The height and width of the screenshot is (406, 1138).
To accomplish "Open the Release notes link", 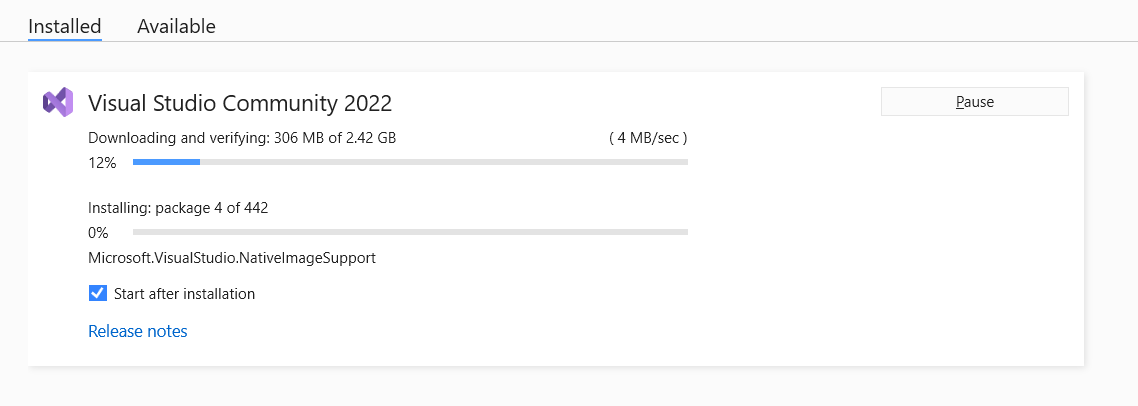I will coord(138,331).
